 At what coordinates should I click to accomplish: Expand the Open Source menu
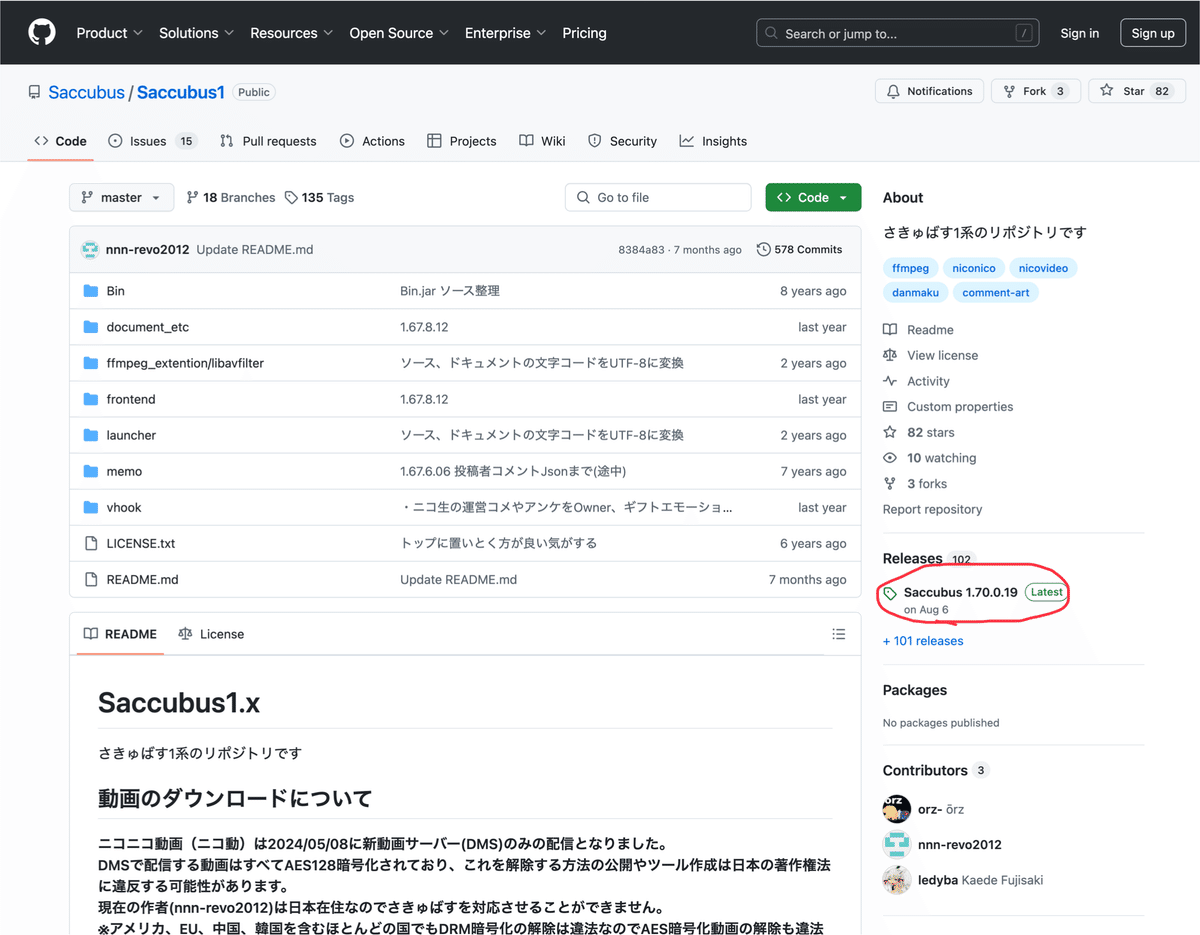tap(399, 33)
